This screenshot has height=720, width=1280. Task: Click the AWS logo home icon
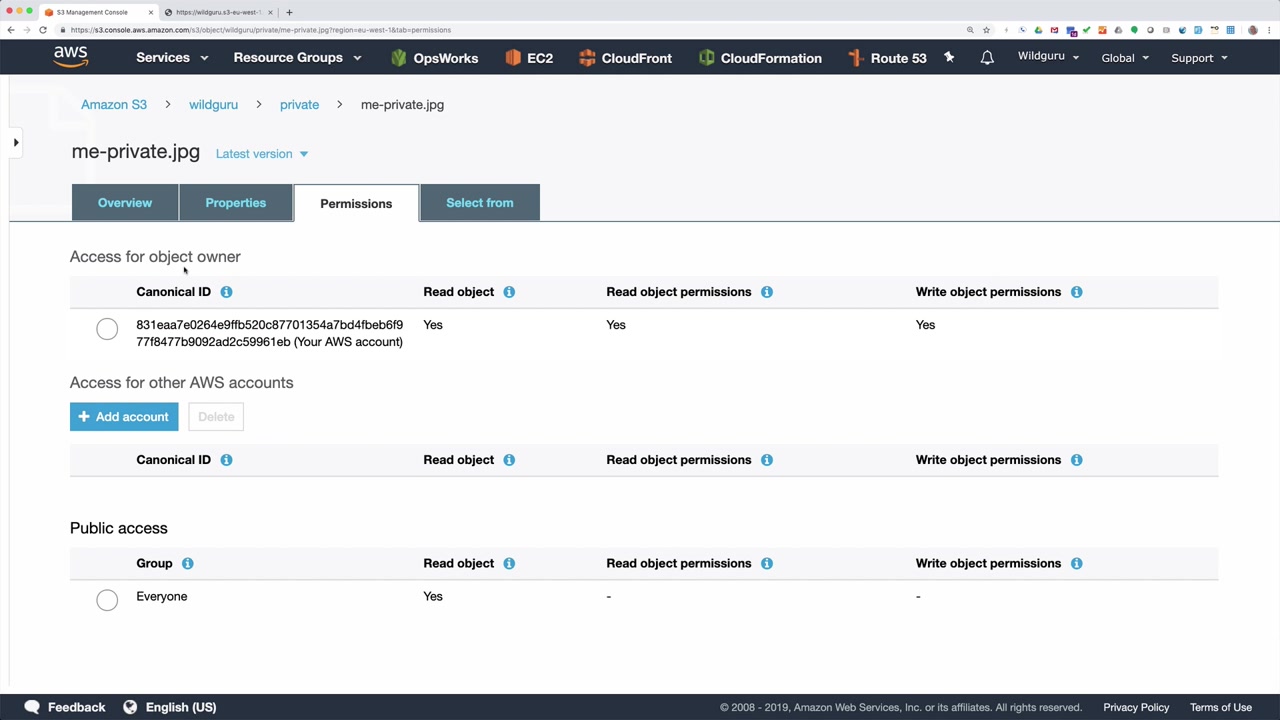pos(71,57)
